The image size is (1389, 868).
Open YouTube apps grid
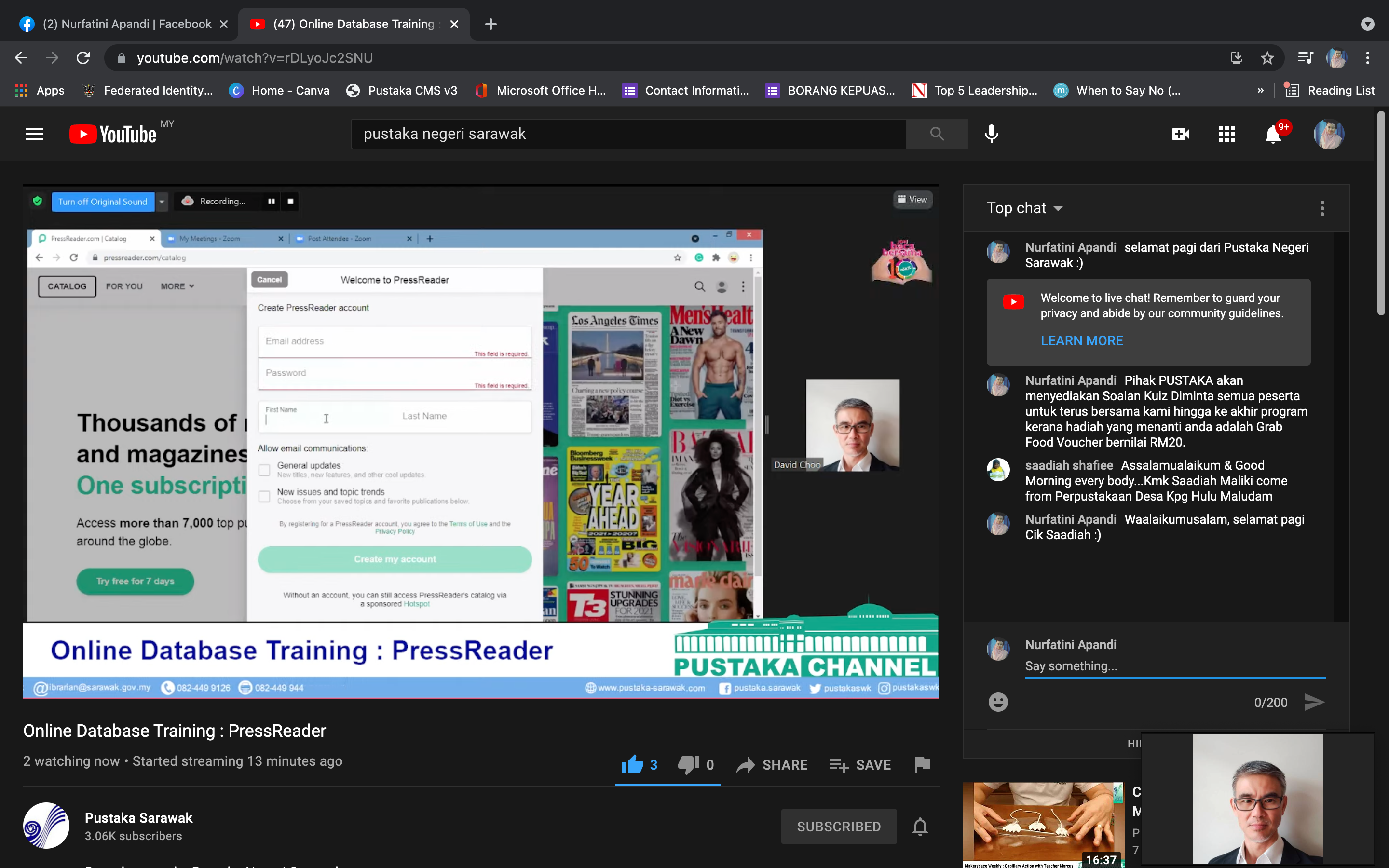[x=1226, y=134]
